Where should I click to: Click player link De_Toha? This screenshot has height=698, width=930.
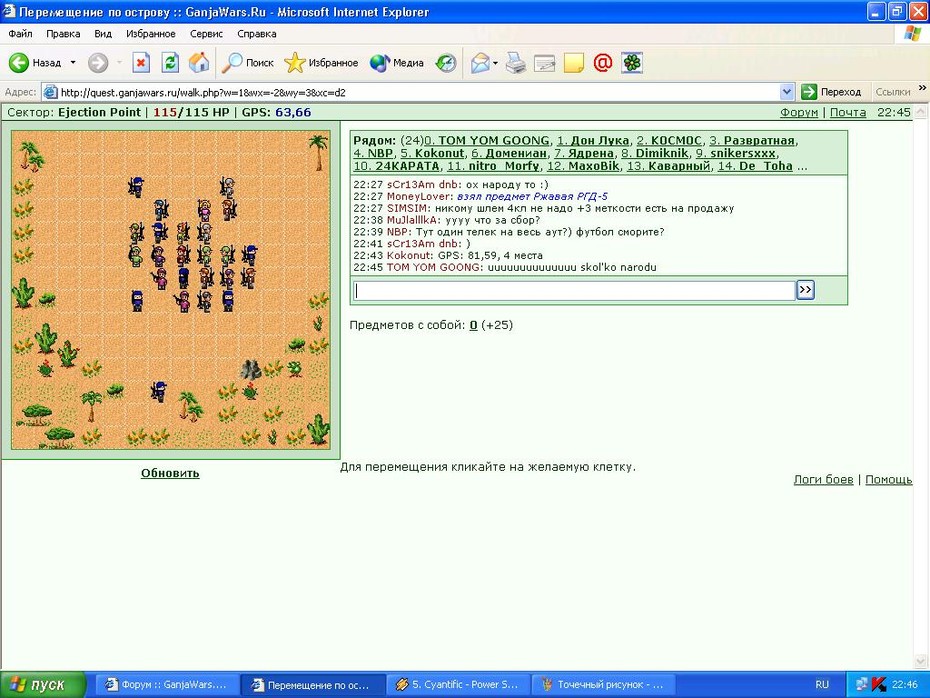tap(755, 166)
